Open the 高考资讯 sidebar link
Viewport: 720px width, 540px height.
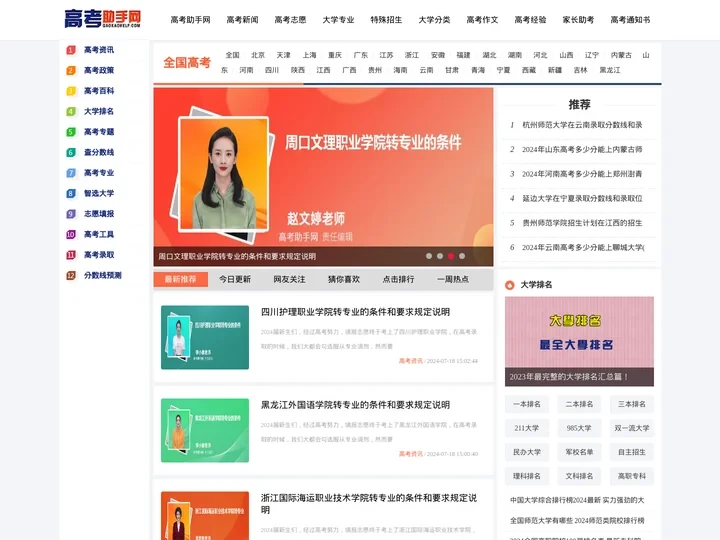(x=99, y=50)
